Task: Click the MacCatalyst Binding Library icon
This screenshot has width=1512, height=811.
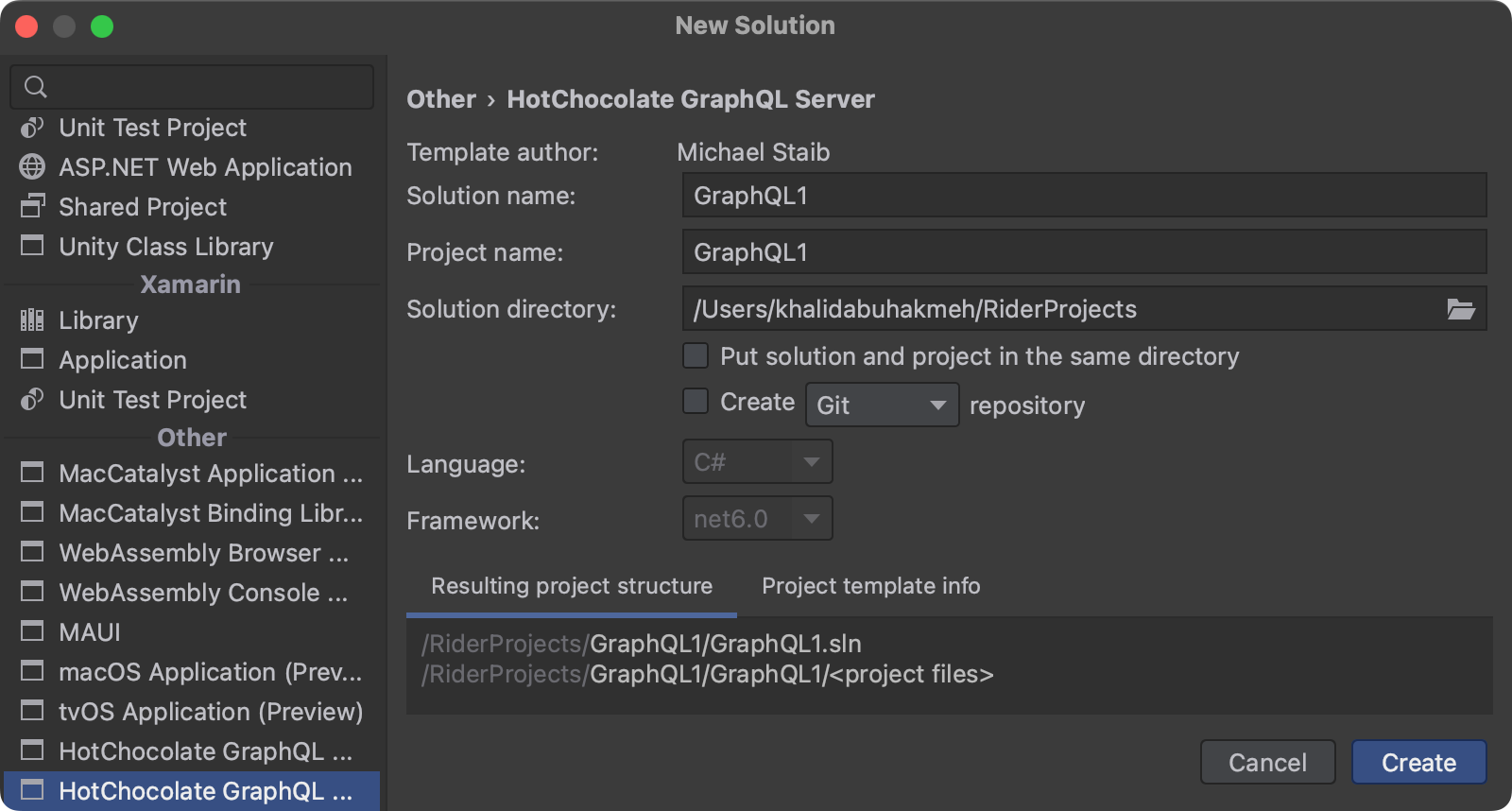Action: point(32,512)
